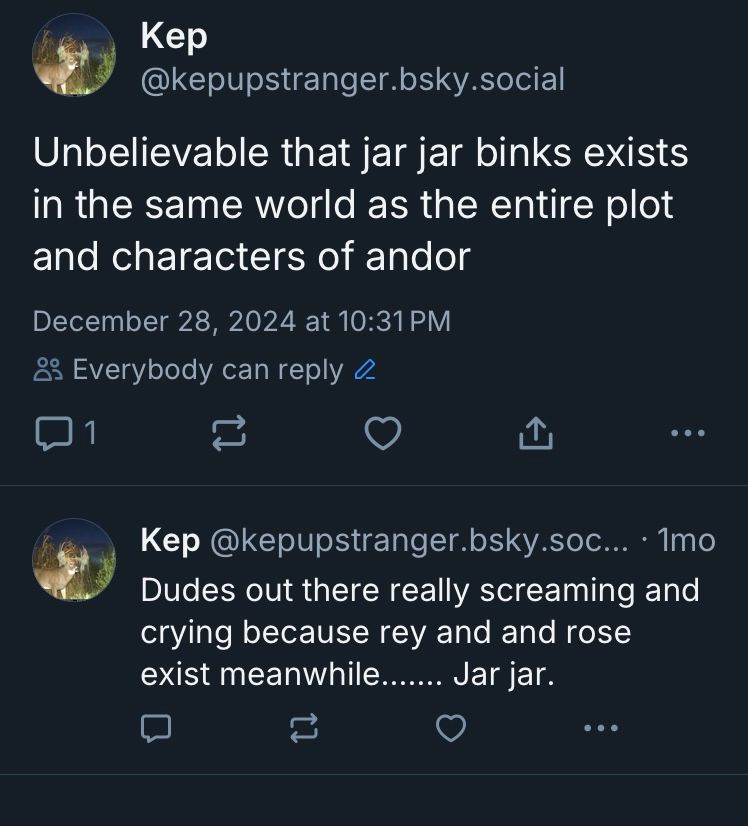Screen dimensions: 748x826
Task: Edit reply settings pencil icon
Action: [x=365, y=370]
